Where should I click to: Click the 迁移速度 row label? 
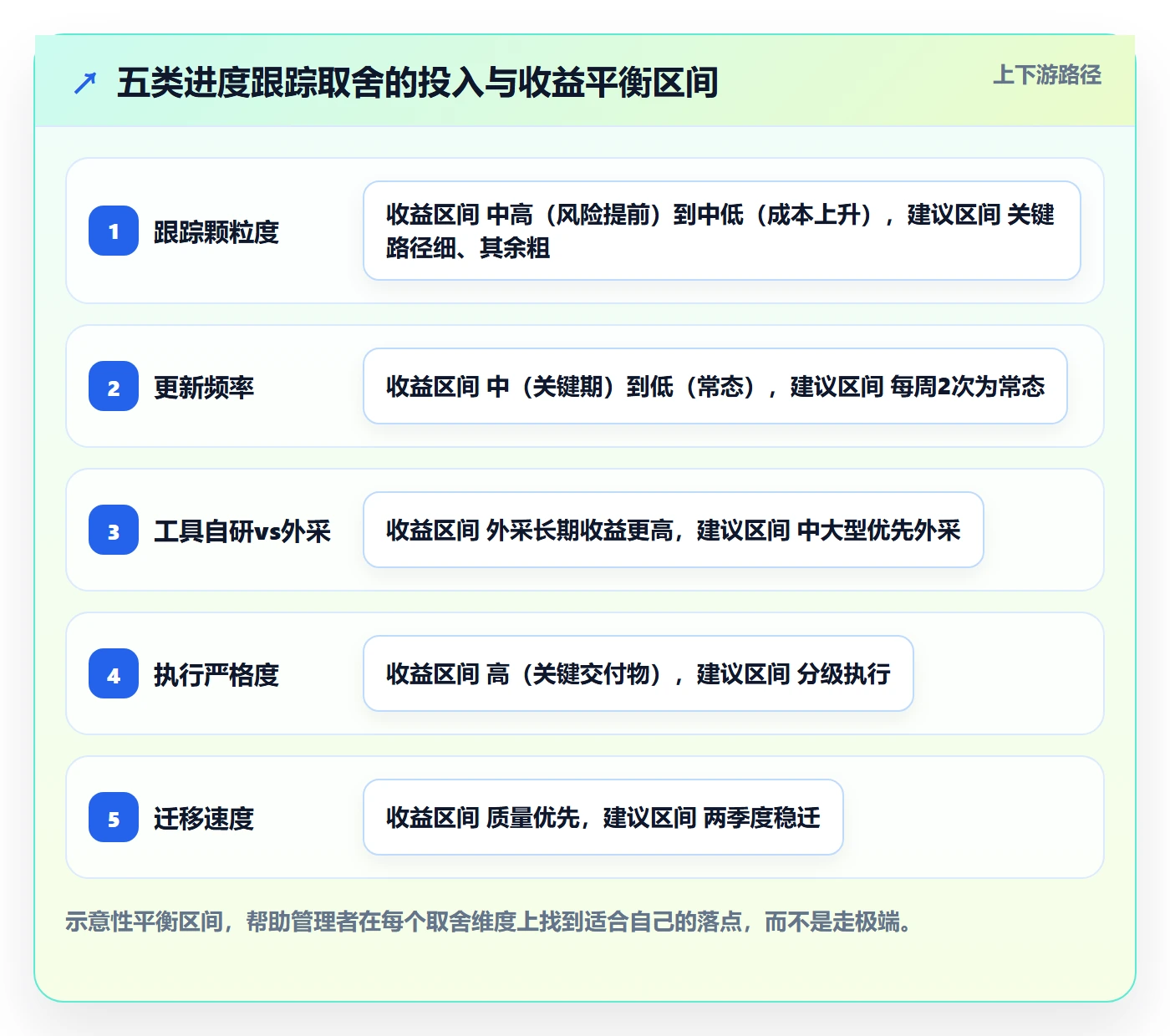click(204, 818)
